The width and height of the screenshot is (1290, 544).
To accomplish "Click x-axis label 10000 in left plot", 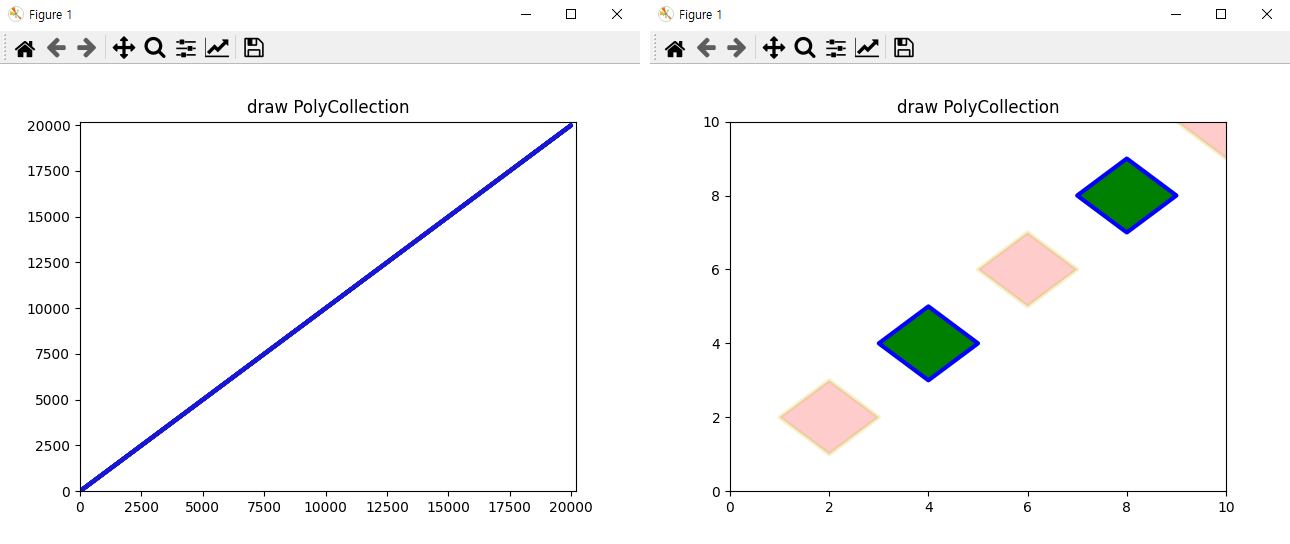I will click(326, 507).
